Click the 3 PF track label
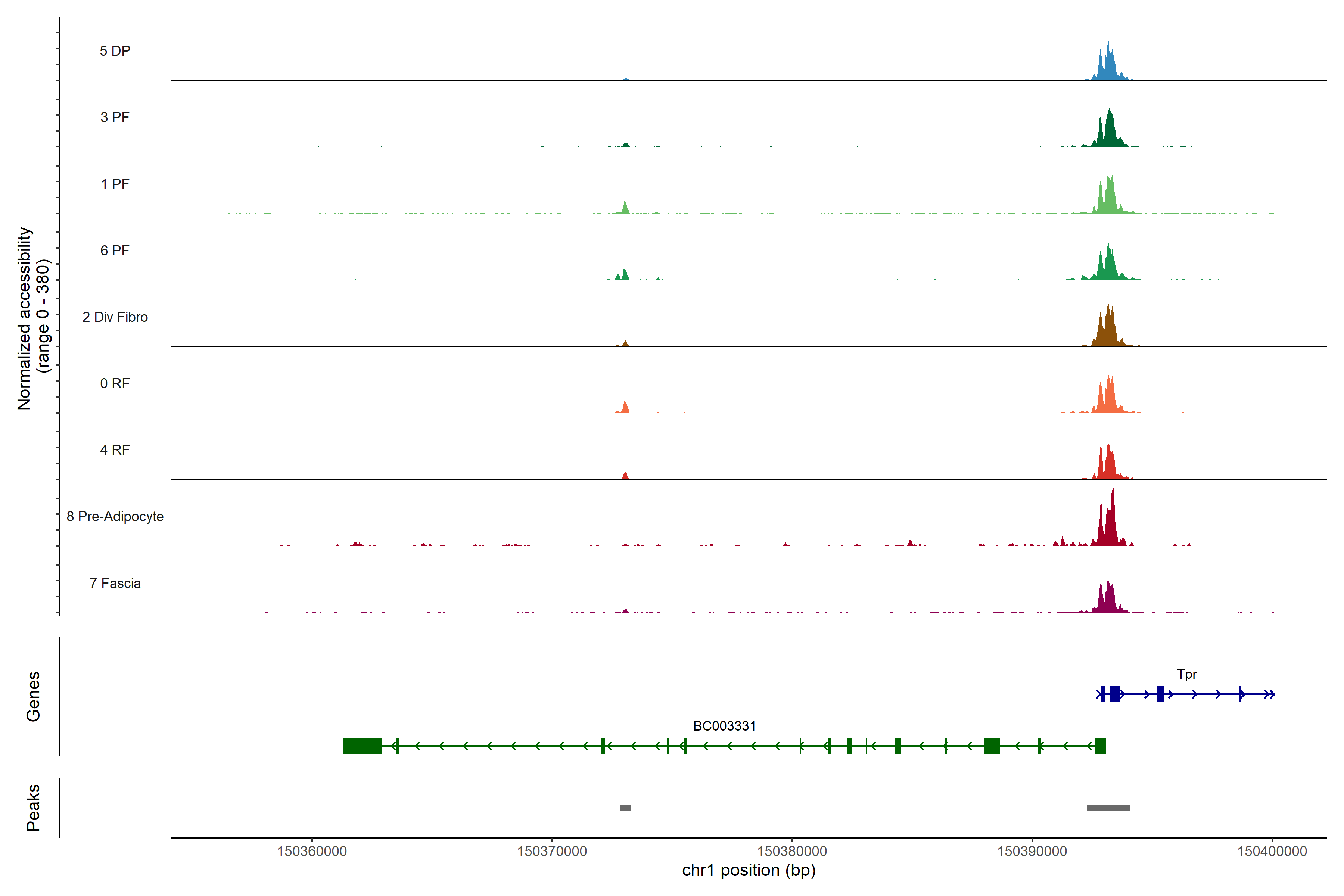The image size is (1344, 896). click(x=115, y=117)
